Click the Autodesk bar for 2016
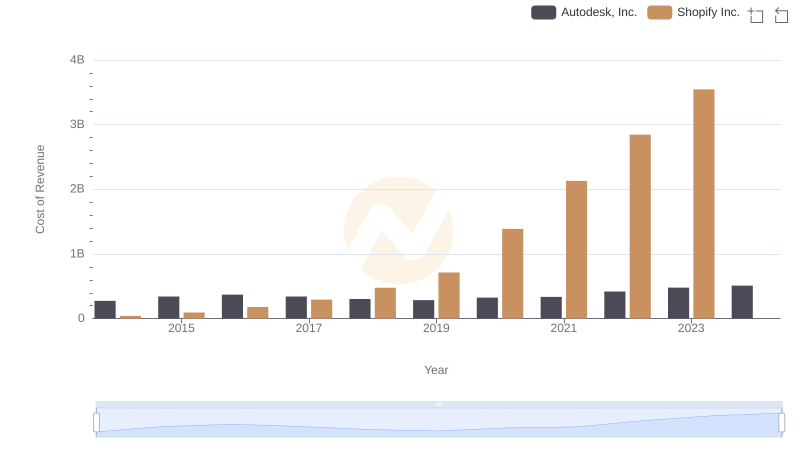The width and height of the screenshot is (800, 461). pos(233,306)
